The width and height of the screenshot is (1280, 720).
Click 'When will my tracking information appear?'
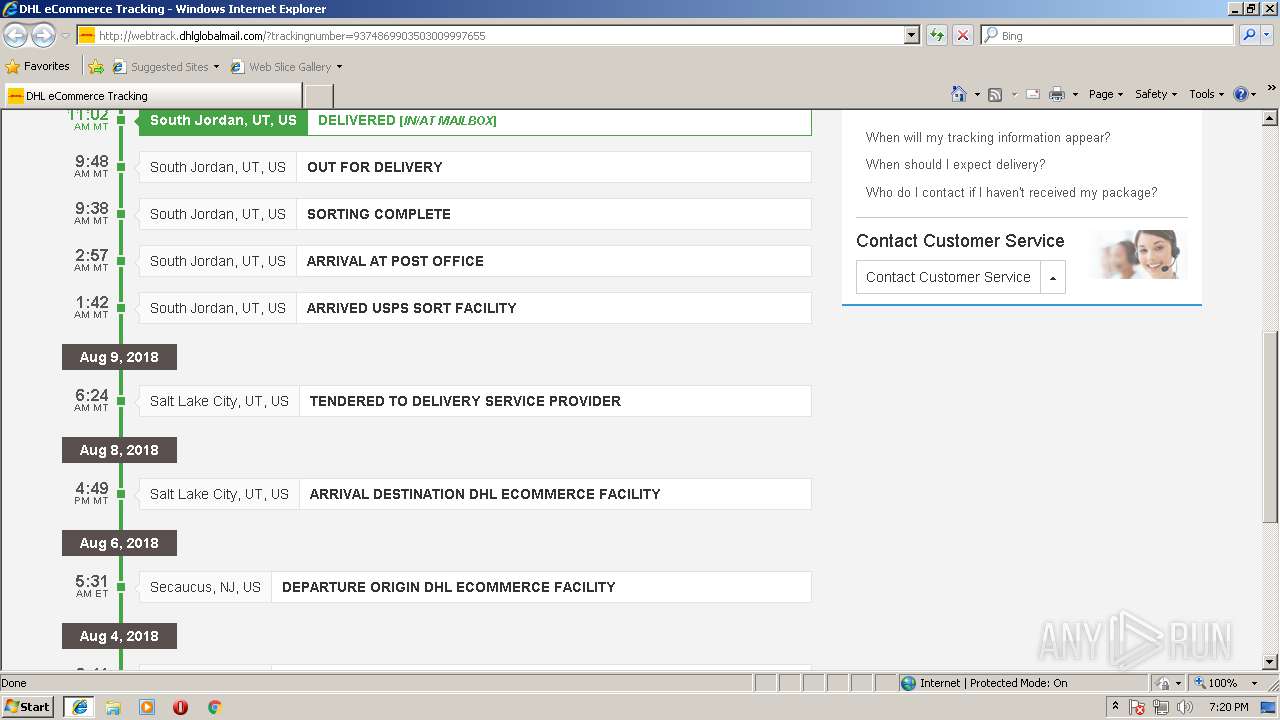coord(988,137)
